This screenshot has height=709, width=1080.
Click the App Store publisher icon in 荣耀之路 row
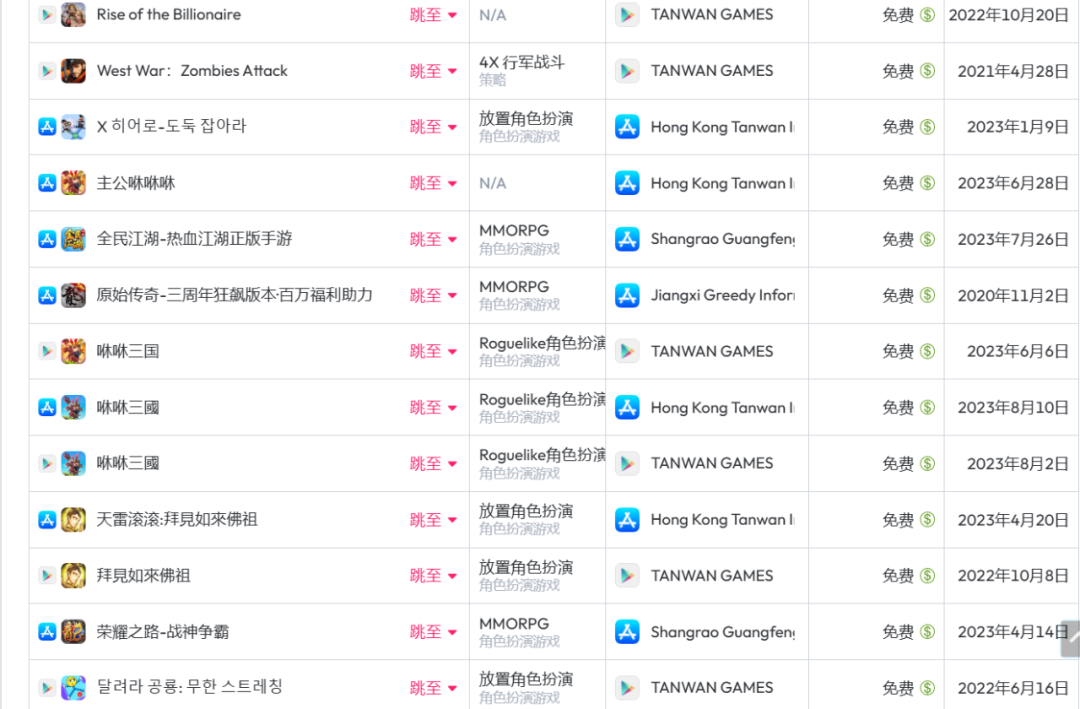(627, 632)
